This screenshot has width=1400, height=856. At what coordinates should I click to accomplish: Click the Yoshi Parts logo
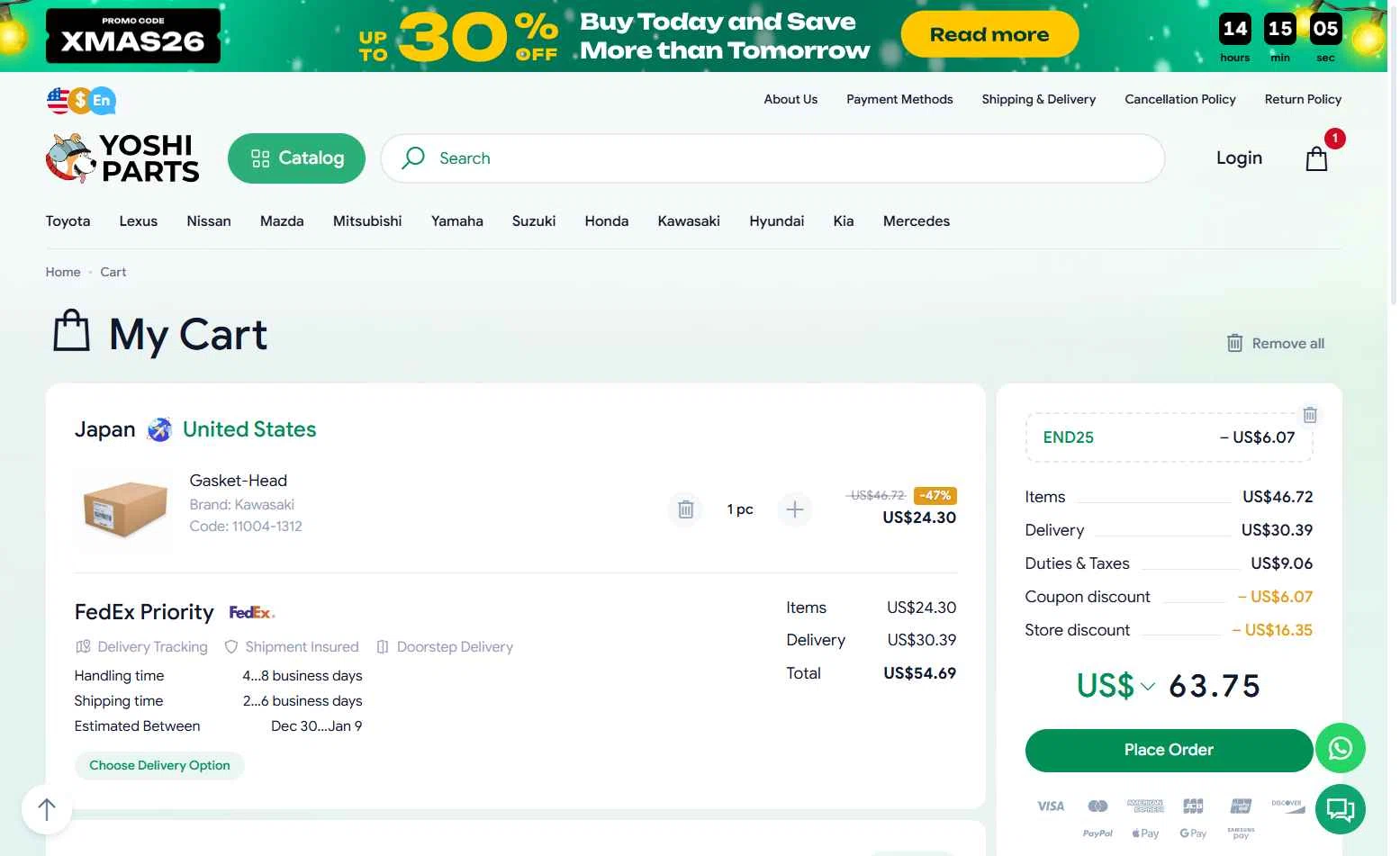point(122,158)
